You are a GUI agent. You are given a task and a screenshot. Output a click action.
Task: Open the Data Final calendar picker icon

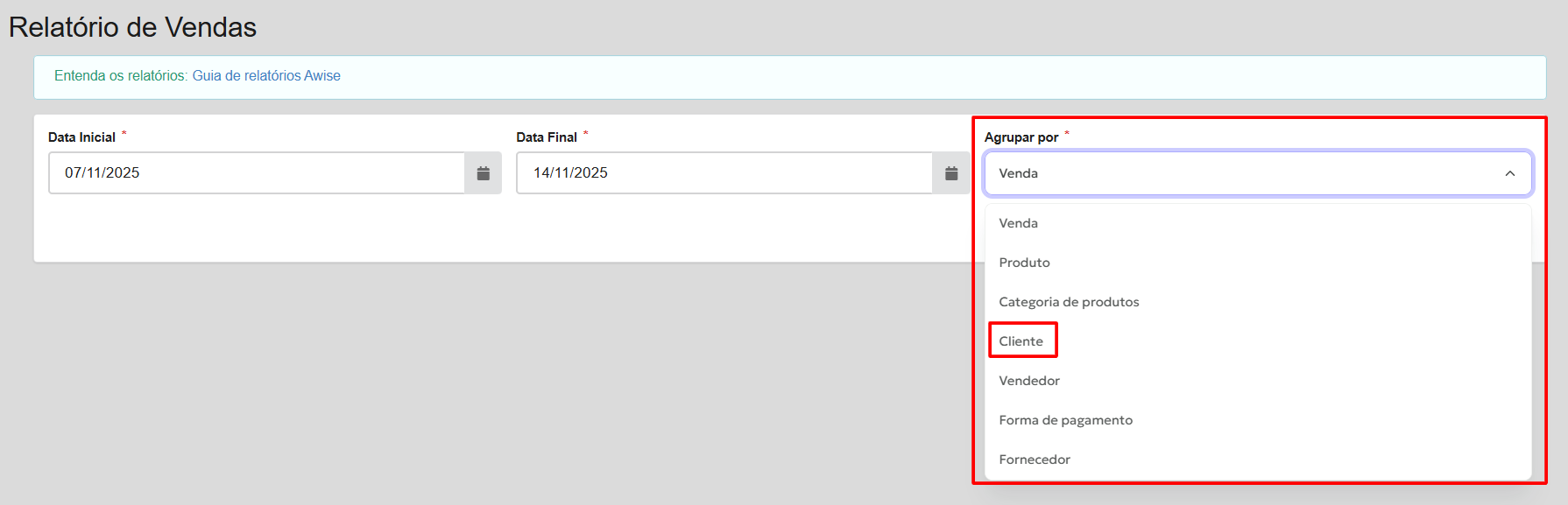951,173
